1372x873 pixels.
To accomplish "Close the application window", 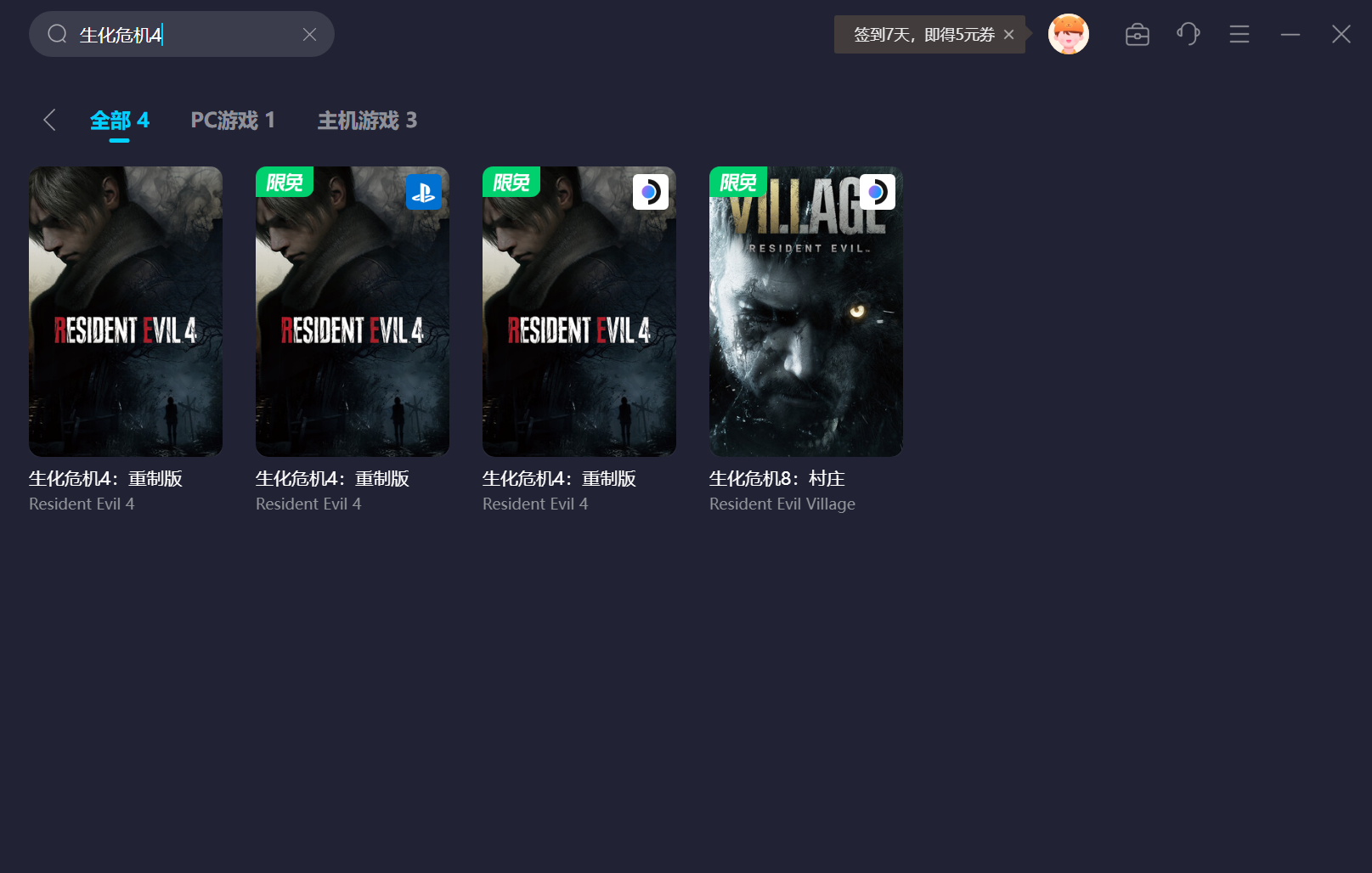I will pyautogui.click(x=1341, y=34).
